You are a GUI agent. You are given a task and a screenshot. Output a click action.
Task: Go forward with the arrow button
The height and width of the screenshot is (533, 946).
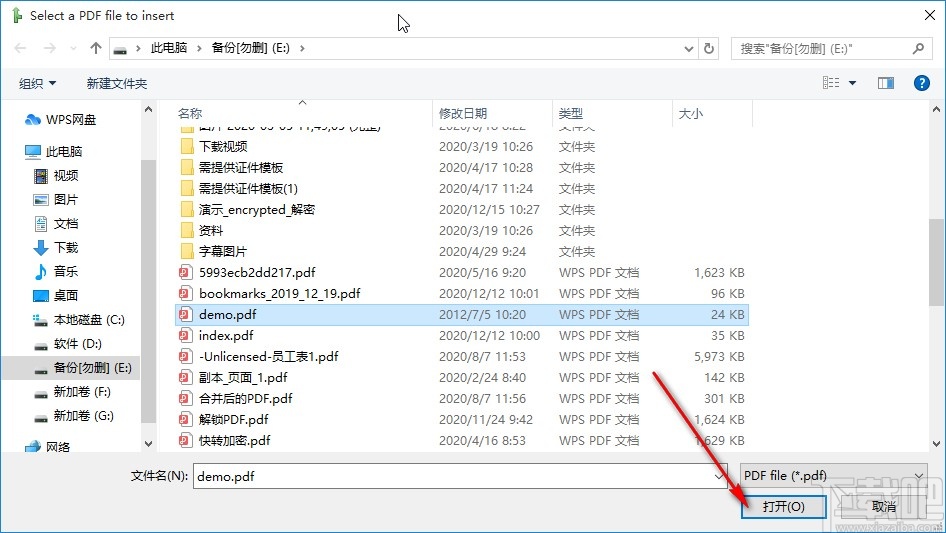49,48
